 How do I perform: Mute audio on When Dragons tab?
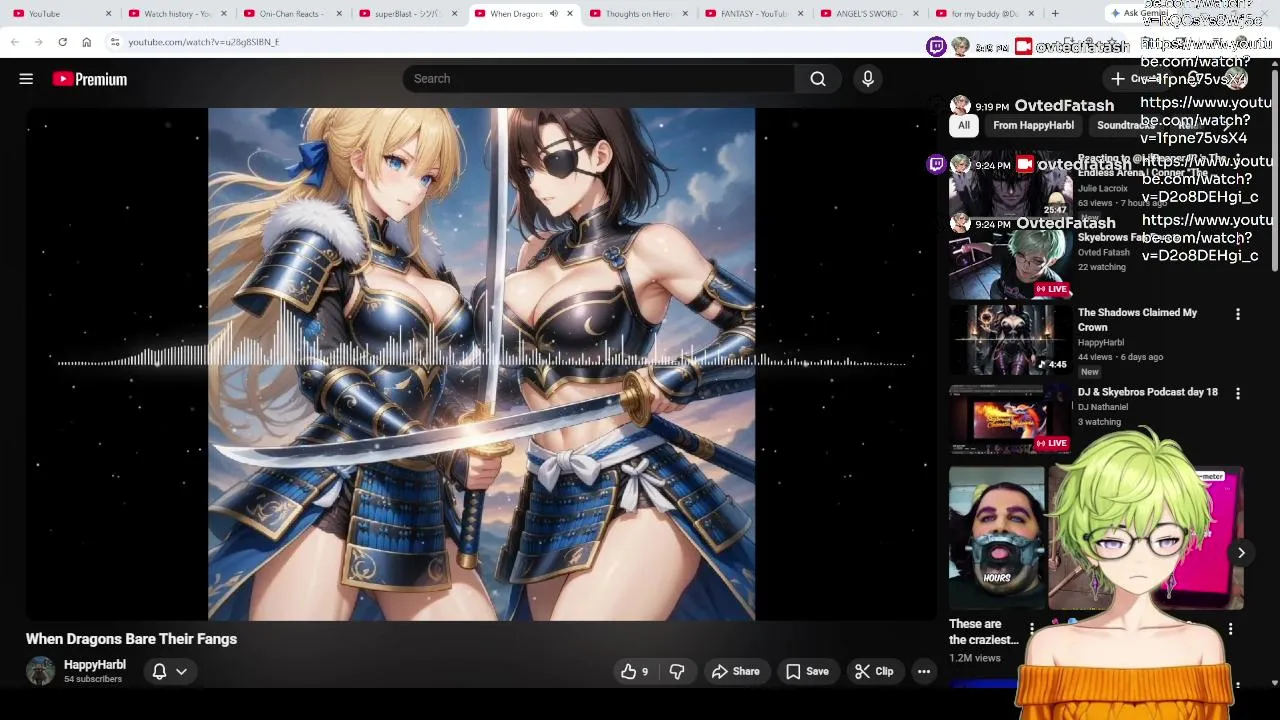click(x=554, y=14)
